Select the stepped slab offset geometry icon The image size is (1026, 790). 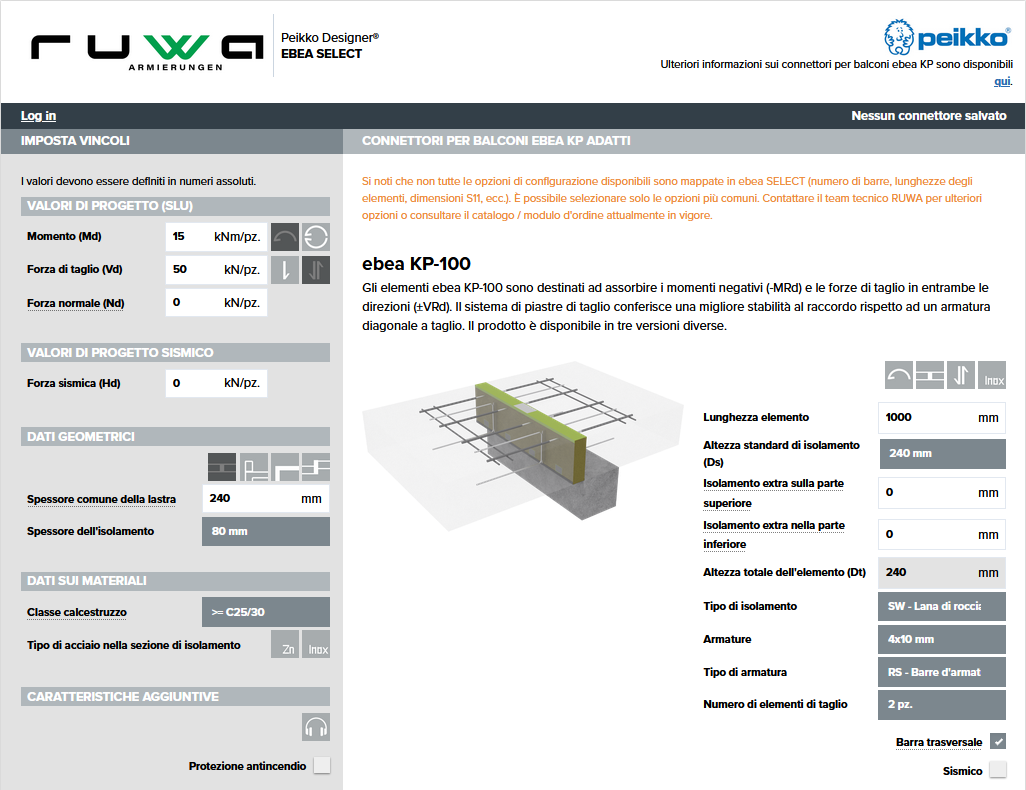tap(316, 467)
